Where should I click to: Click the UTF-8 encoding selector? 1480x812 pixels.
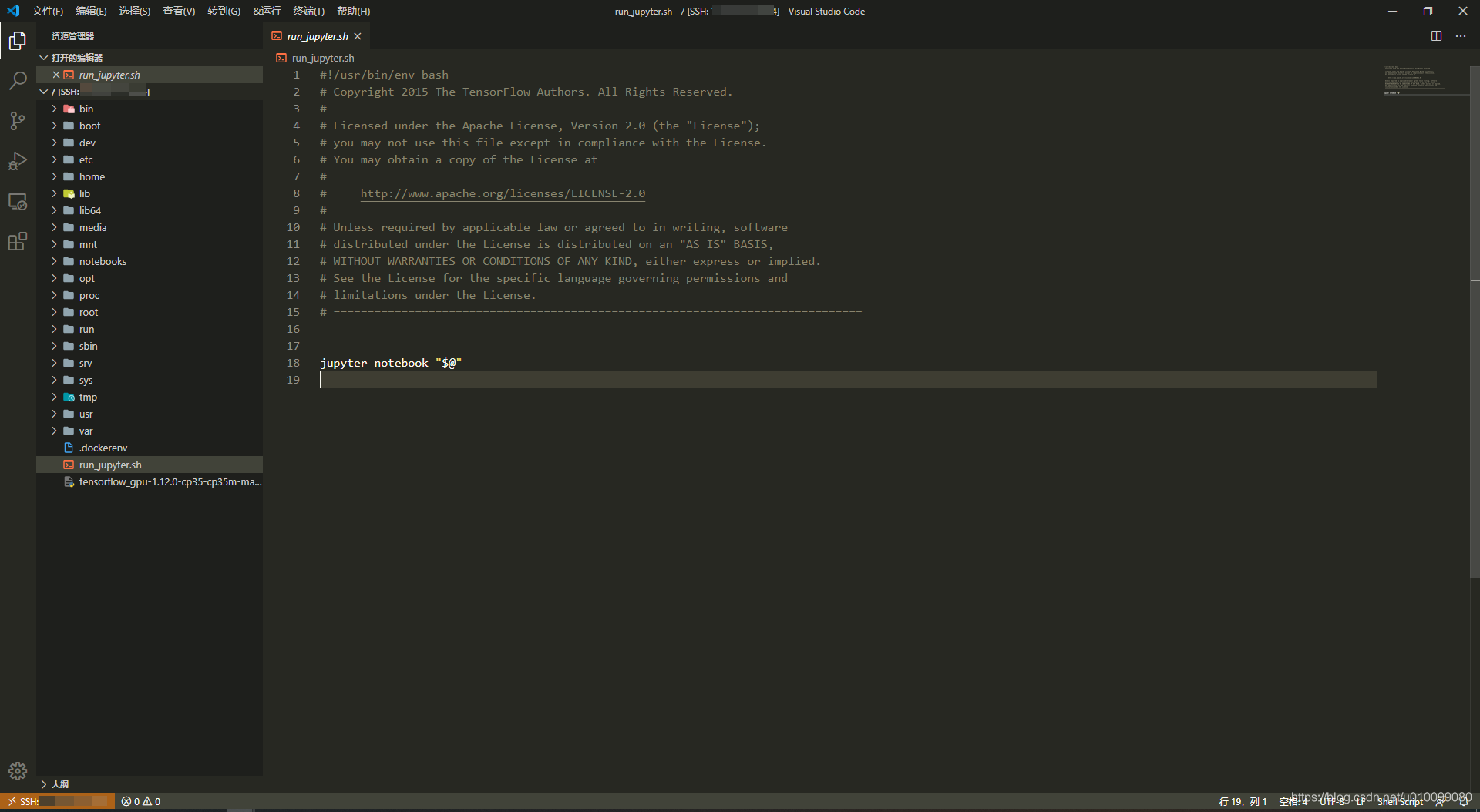coord(1334,801)
